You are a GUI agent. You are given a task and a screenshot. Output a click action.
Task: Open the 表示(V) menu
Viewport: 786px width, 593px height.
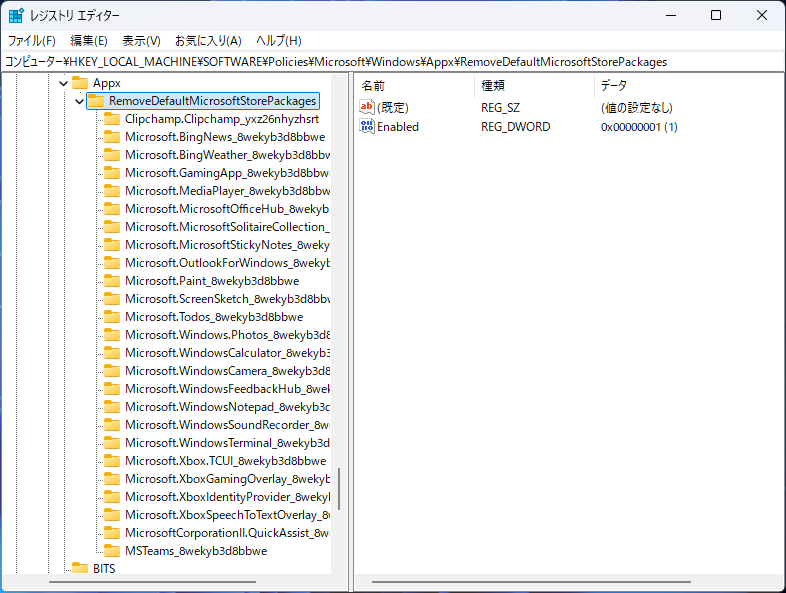pos(141,41)
